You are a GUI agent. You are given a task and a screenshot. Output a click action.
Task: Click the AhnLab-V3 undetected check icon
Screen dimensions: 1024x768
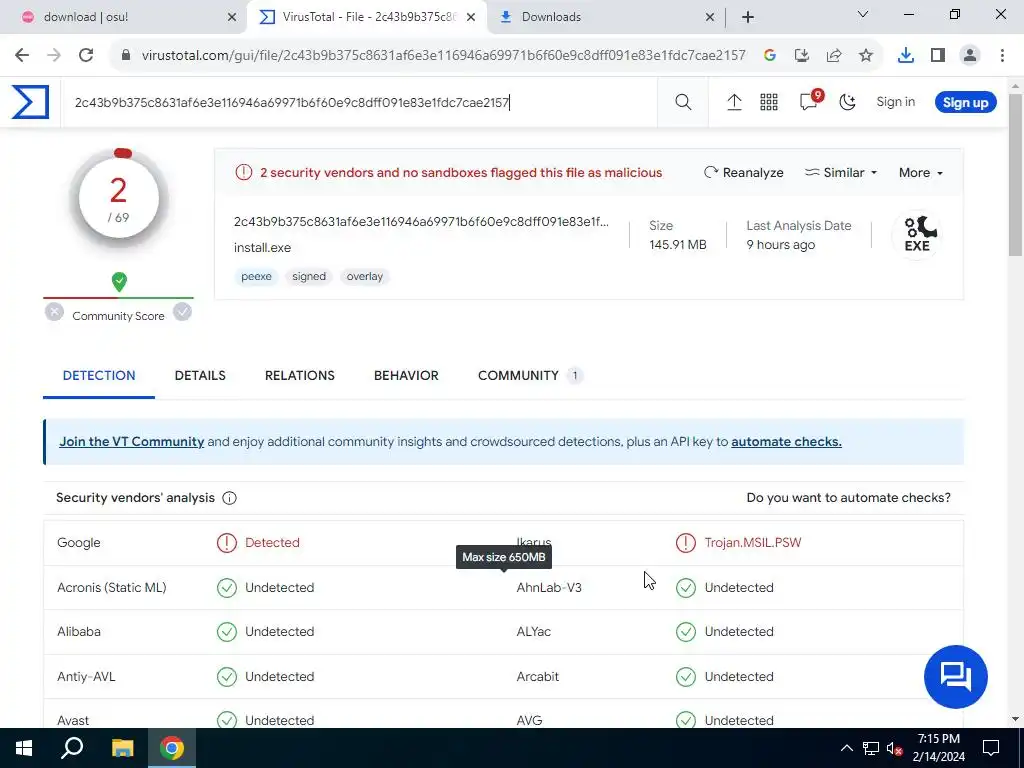click(686, 588)
